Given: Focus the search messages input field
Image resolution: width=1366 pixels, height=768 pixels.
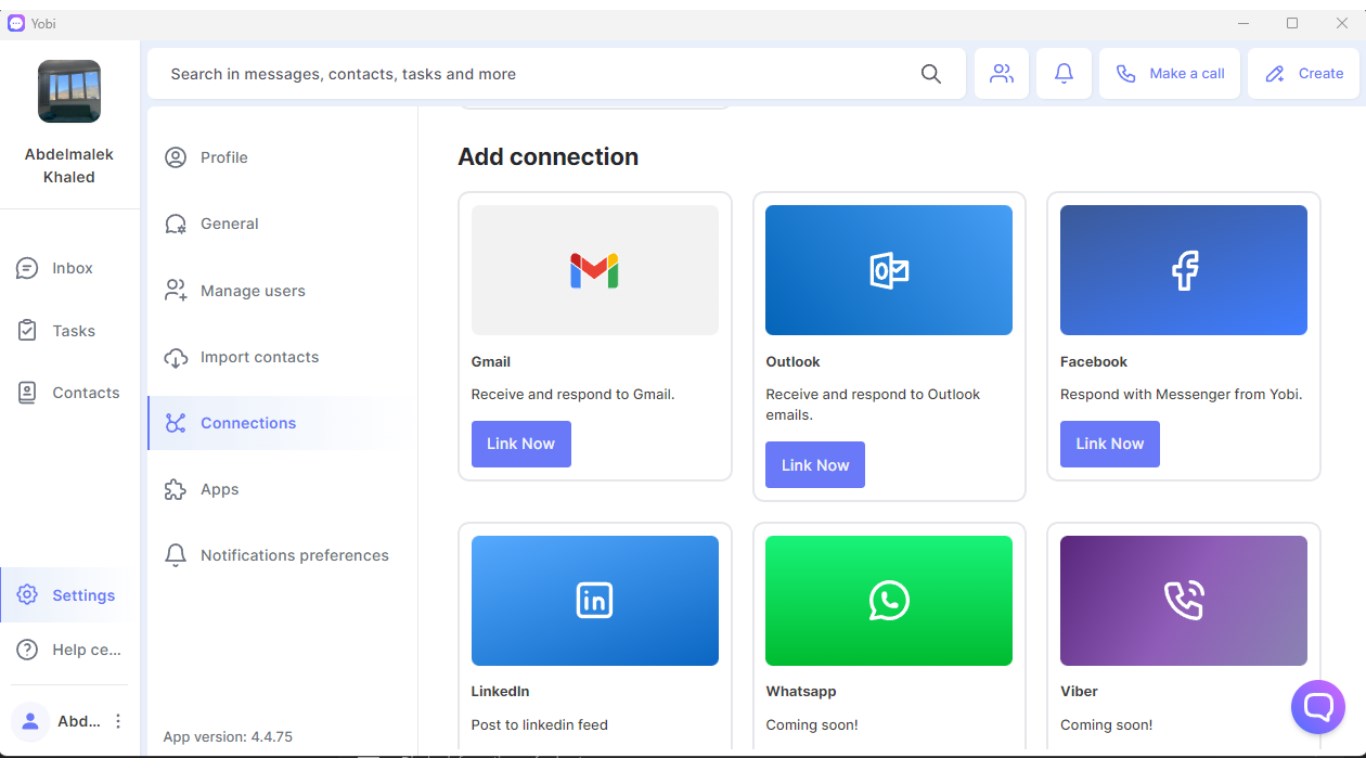Looking at the screenshot, I should (x=540, y=74).
